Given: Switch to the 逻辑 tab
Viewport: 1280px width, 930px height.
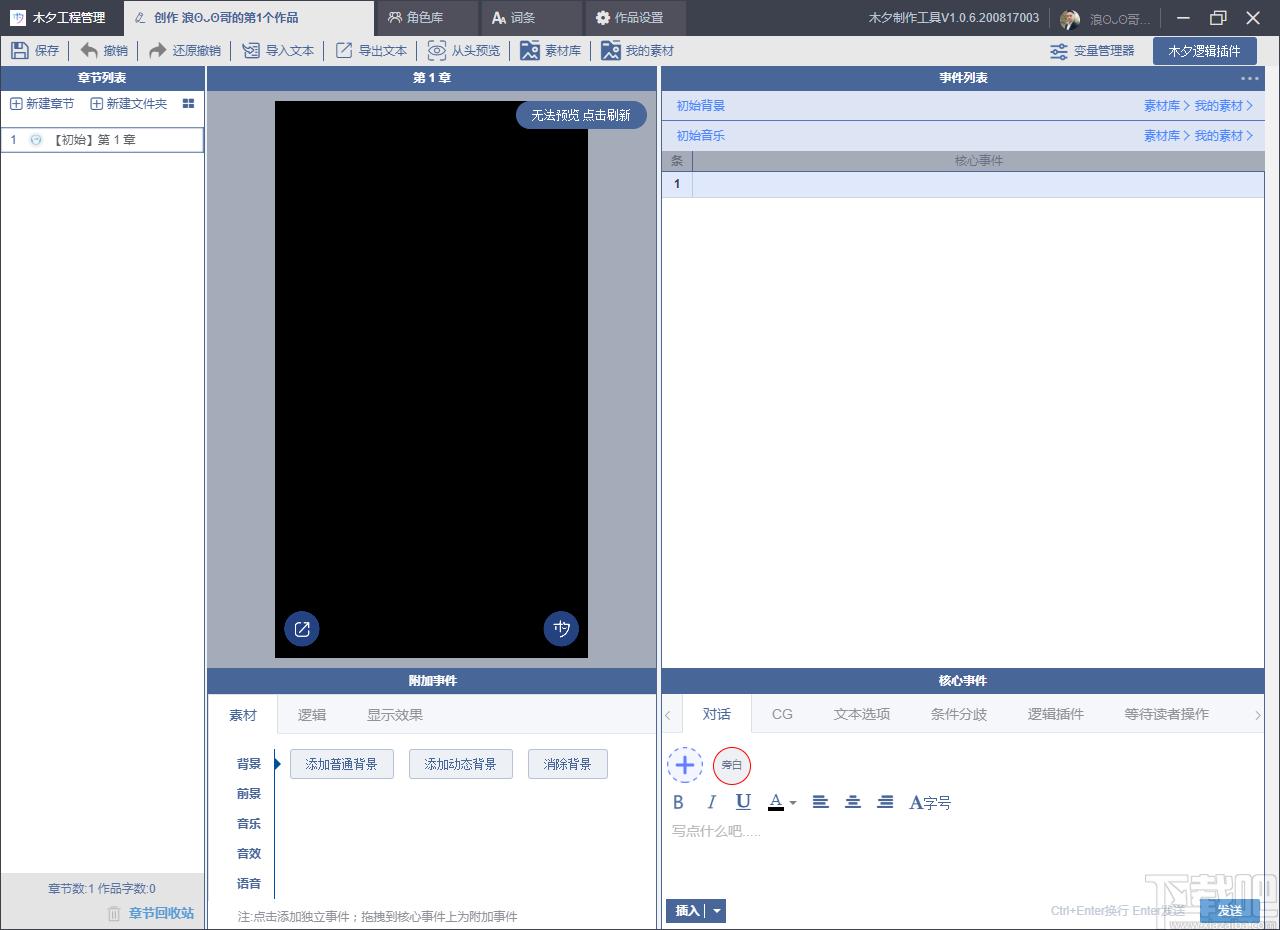Looking at the screenshot, I should click(x=312, y=715).
